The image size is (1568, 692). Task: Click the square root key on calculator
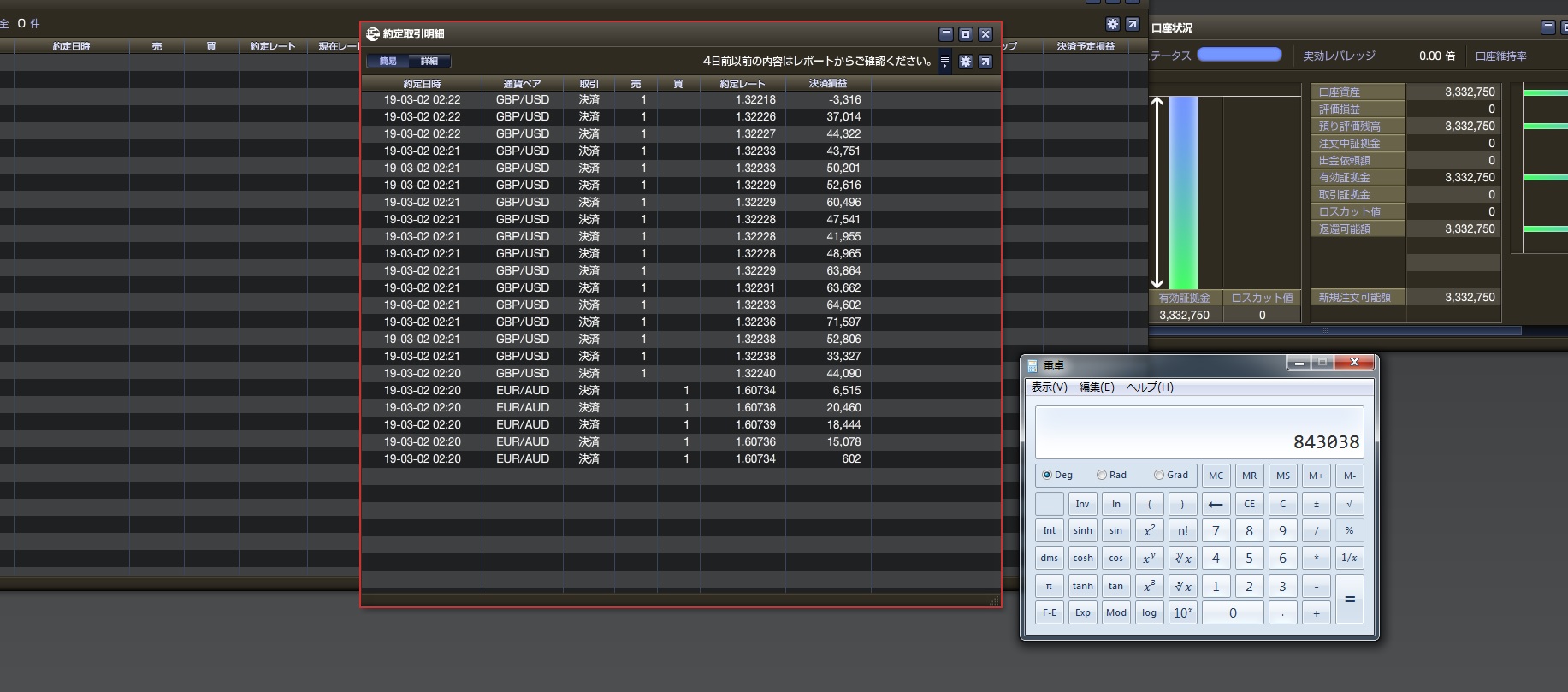point(1349,504)
